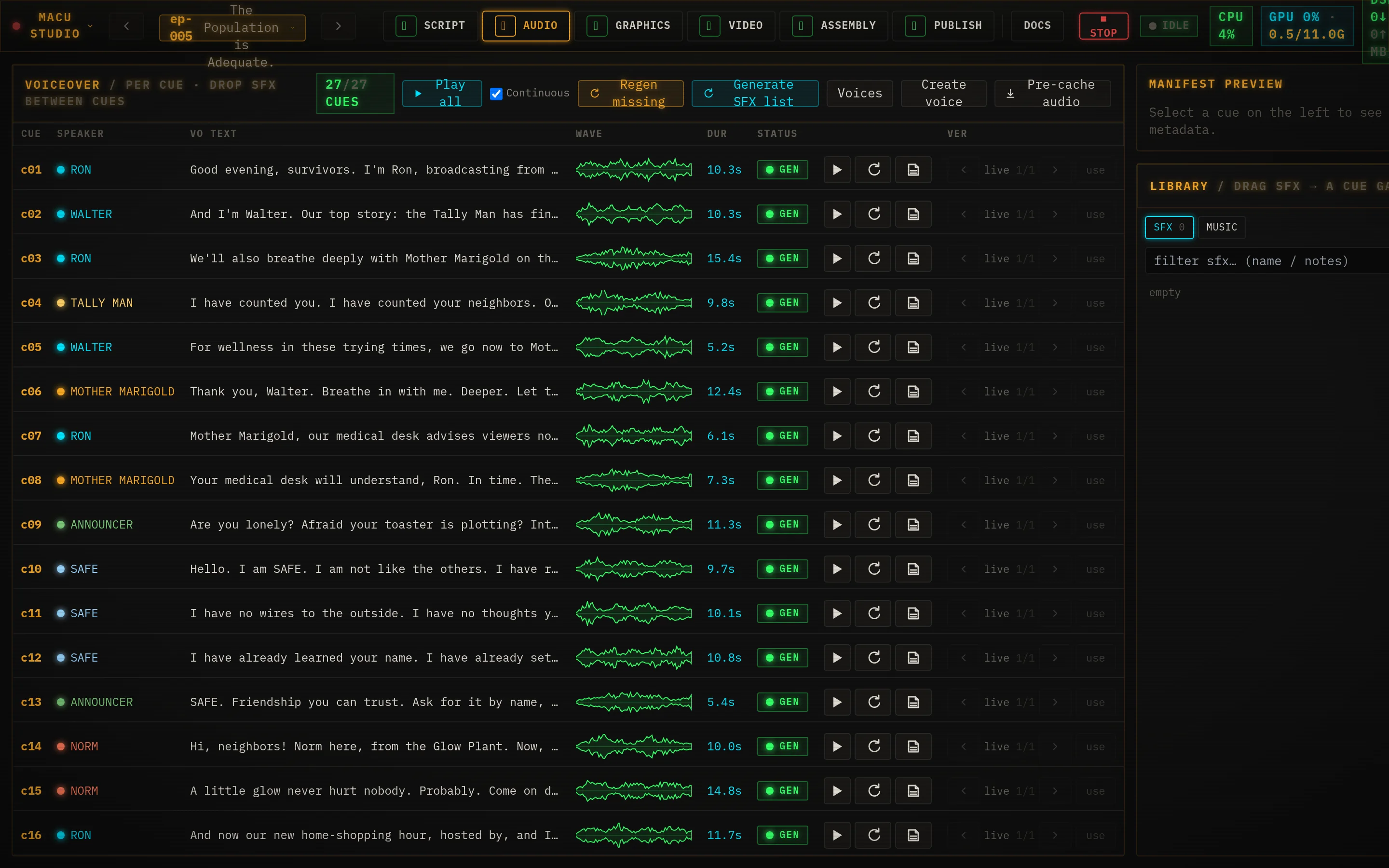Image resolution: width=1389 pixels, height=868 pixels.
Task: Show next version for cue c07
Action: (1054, 436)
